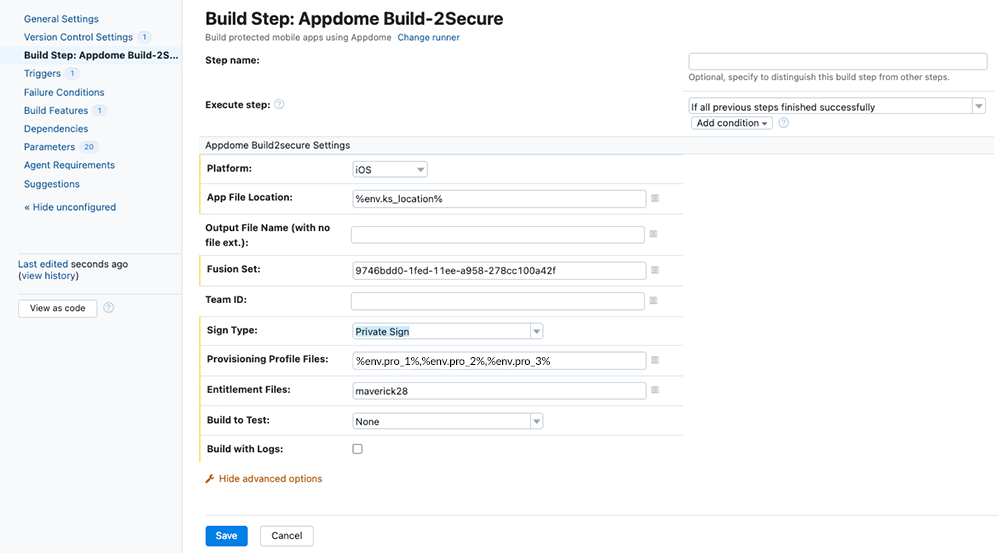Open the Execute step condition dropdown
Image resolution: width=1000 pixels, height=553 pixels.
[837, 107]
